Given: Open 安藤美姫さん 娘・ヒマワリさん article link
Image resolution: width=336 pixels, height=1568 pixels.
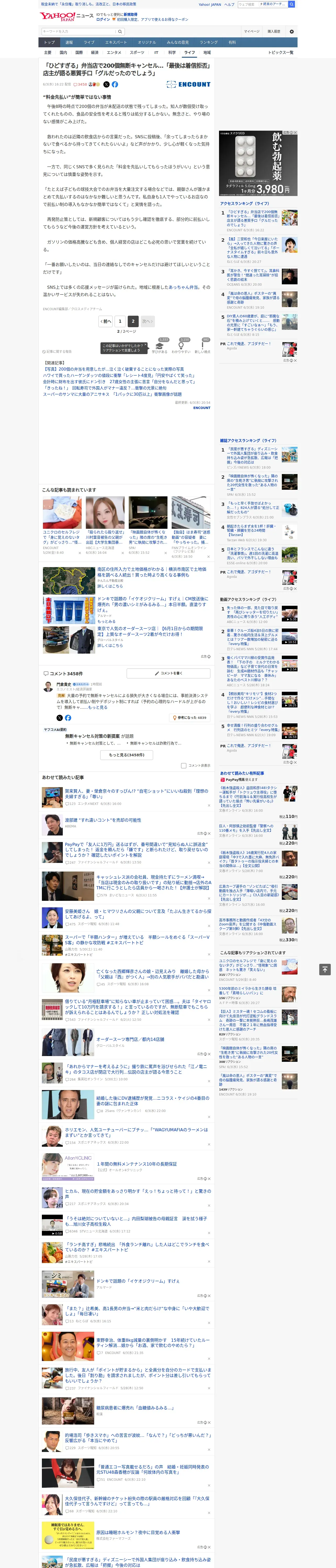Looking at the screenshot, I should pyautogui.click(x=138, y=914).
